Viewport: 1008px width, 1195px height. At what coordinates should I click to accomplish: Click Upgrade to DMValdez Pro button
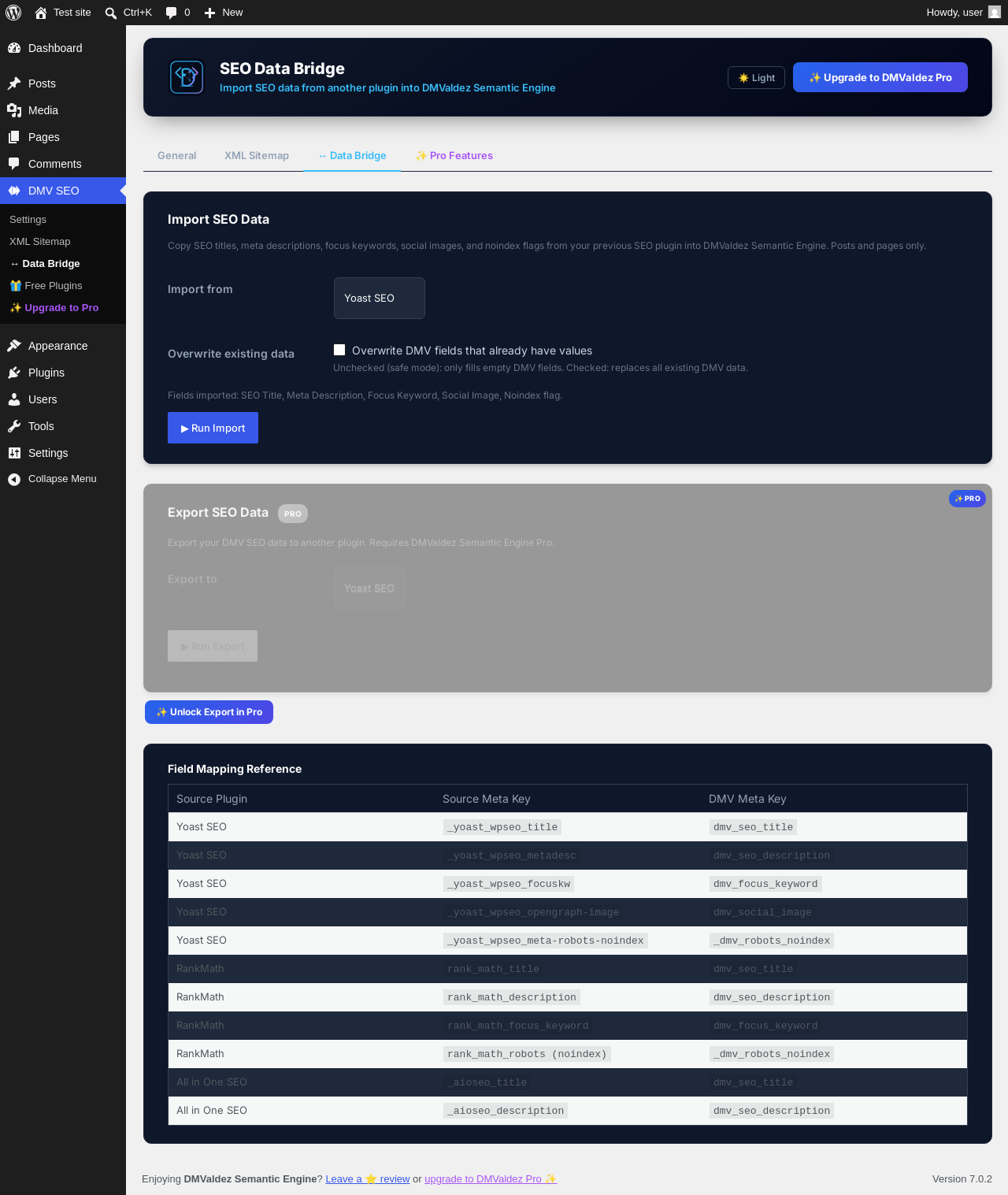click(880, 77)
